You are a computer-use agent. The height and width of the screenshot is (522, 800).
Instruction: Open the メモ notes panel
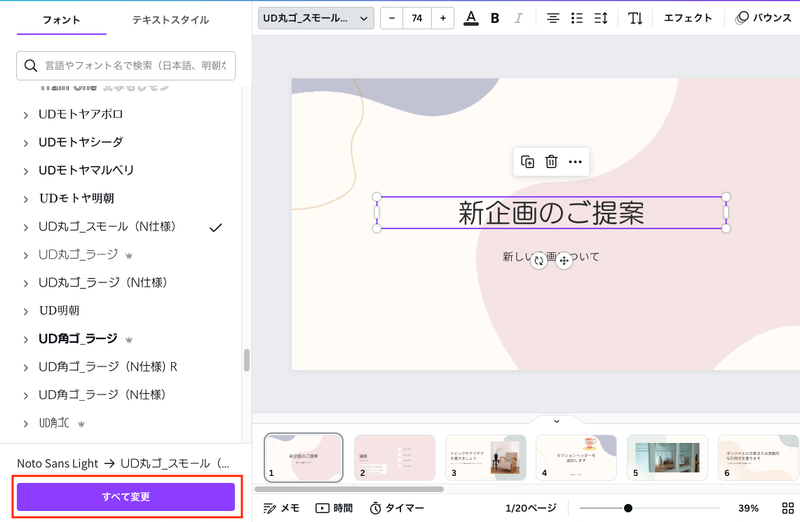[x=281, y=508]
